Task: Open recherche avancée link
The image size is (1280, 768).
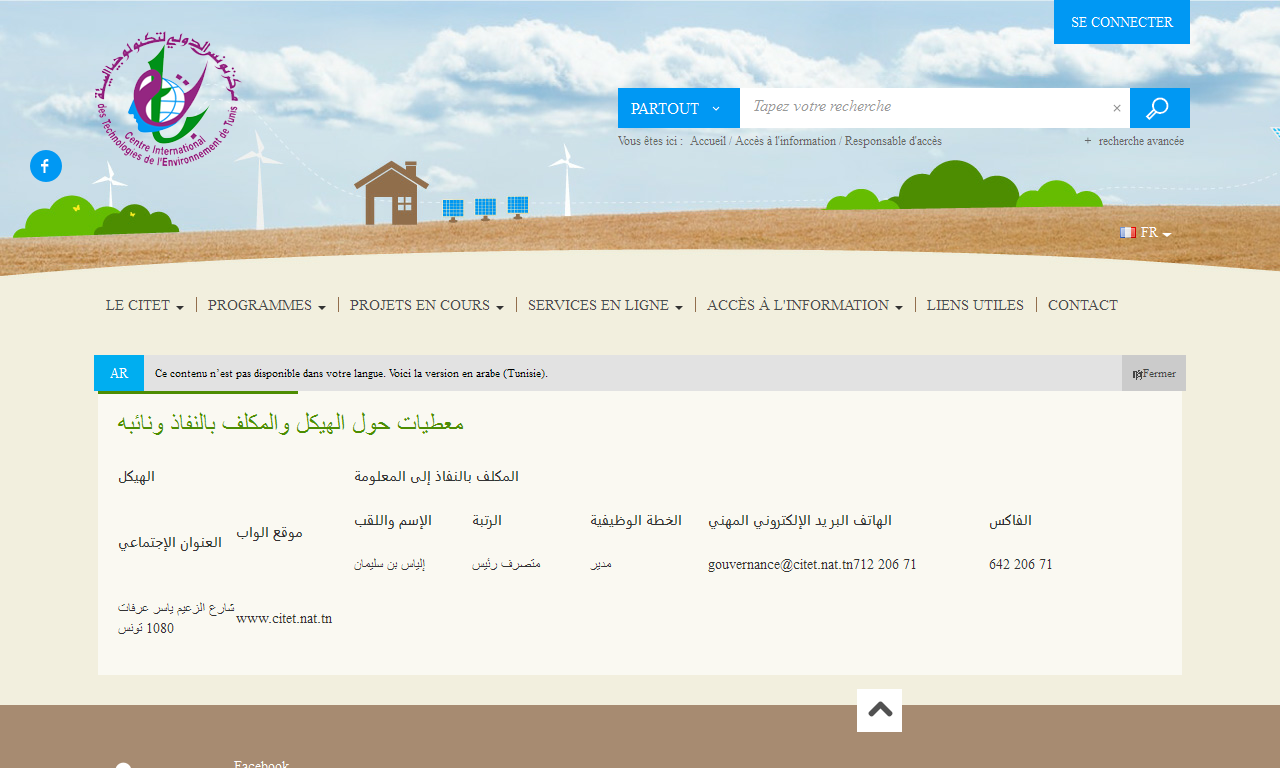Action: click(1134, 141)
